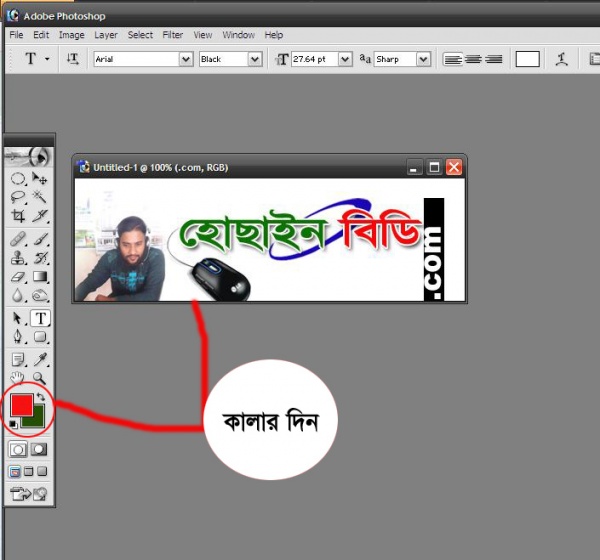Align text center
600x560 pixels.
pyautogui.click(x=473, y=59)
